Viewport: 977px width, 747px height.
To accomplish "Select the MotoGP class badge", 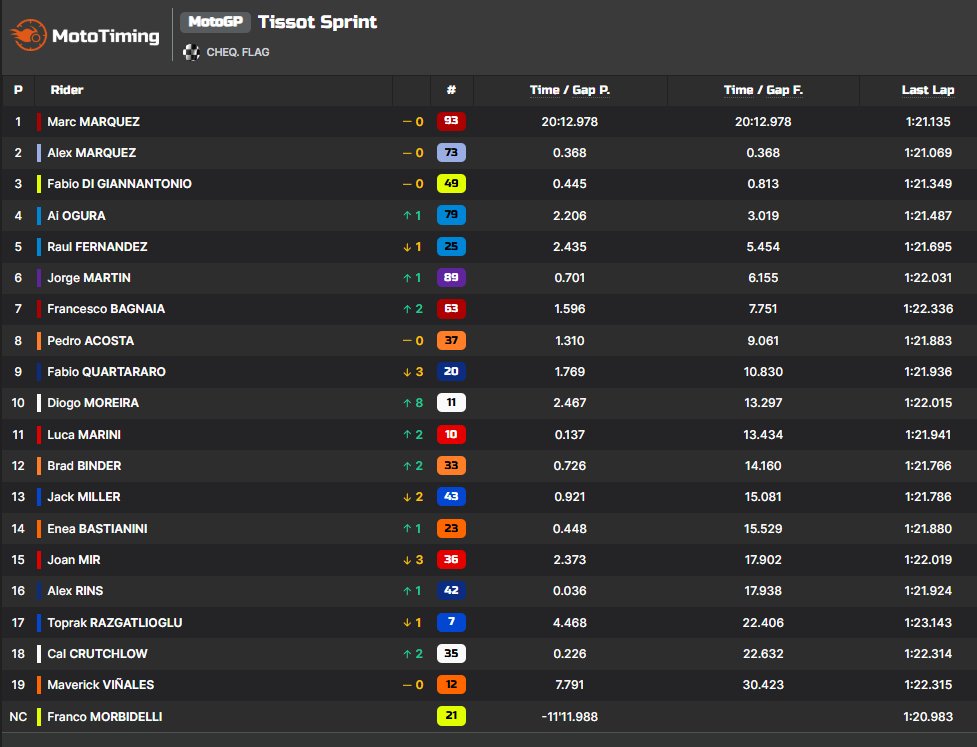I will (x=215, y=22).
